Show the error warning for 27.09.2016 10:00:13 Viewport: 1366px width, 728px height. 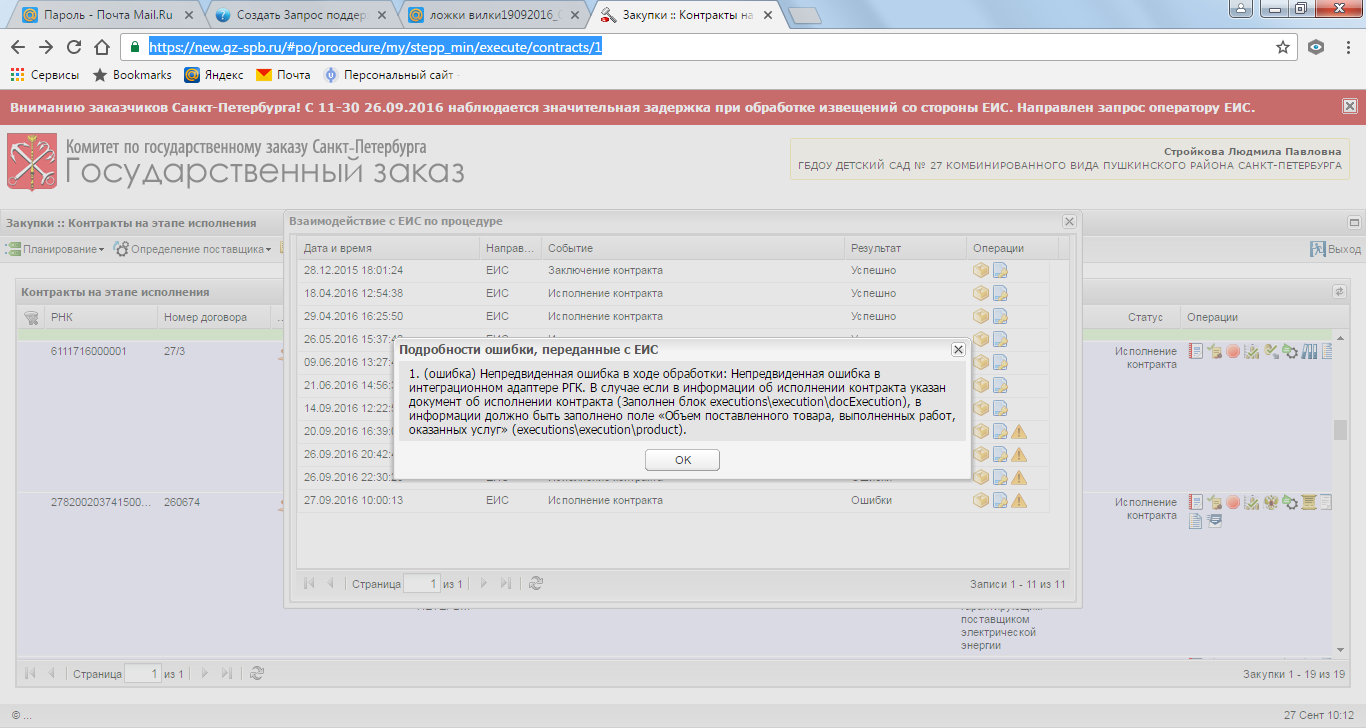click(x=1019, y=500)
